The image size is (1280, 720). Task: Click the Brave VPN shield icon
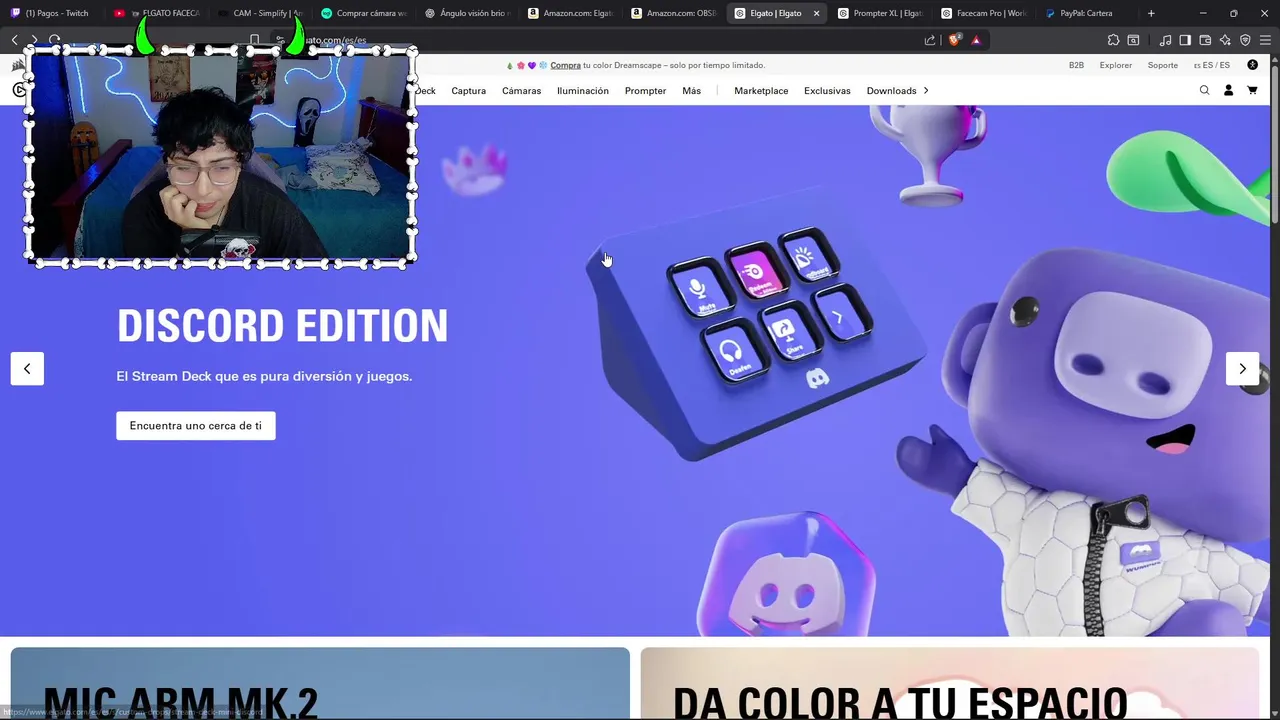click(x=1245, y=40)
